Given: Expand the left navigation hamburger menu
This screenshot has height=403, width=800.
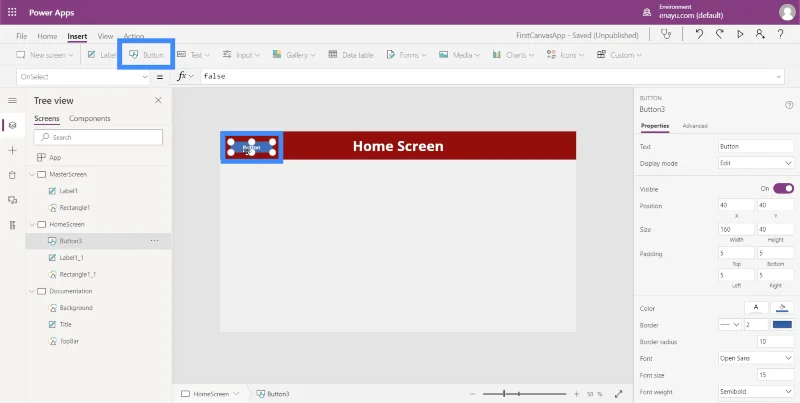Looking at the screenshot, I should coord(12,100).
